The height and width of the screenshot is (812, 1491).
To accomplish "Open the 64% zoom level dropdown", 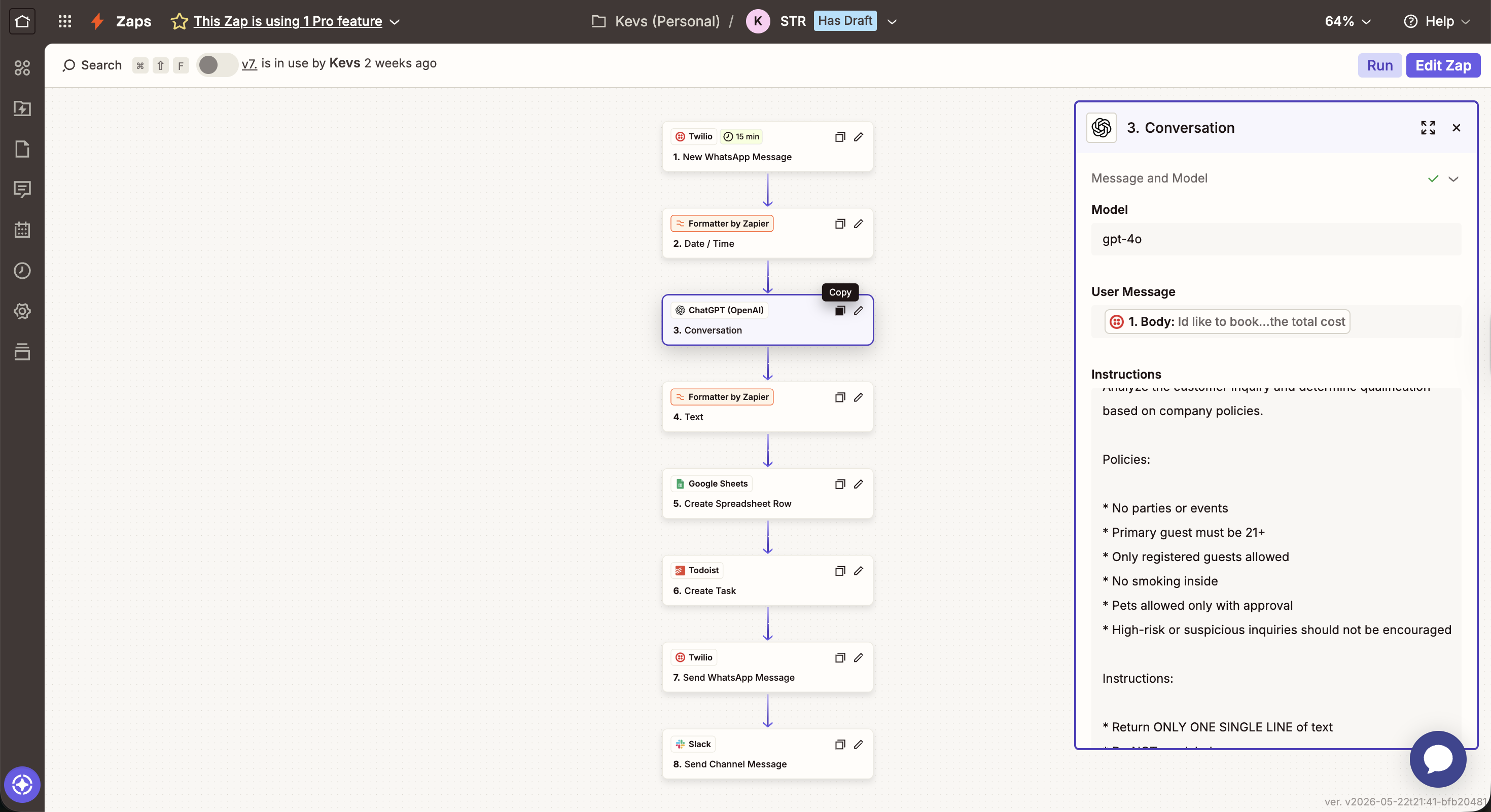I will pos(1348,21).
